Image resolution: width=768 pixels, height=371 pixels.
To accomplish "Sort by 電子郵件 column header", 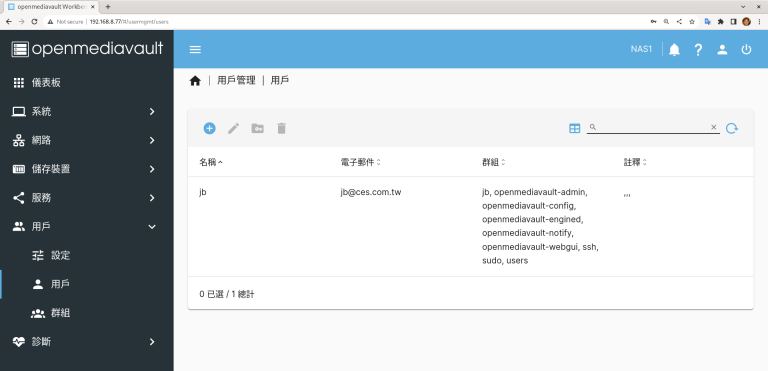I will pos(360,162).
